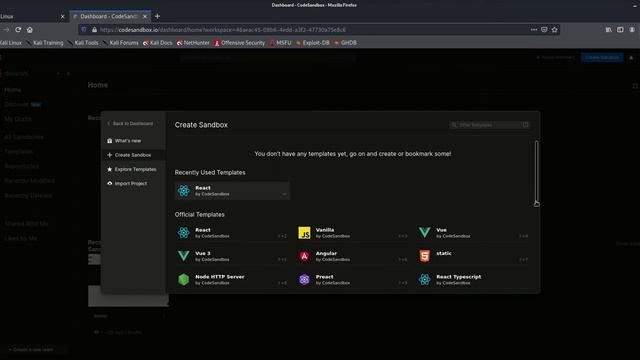Click the React logo under Recently Used Templates

tap(184, 191)
